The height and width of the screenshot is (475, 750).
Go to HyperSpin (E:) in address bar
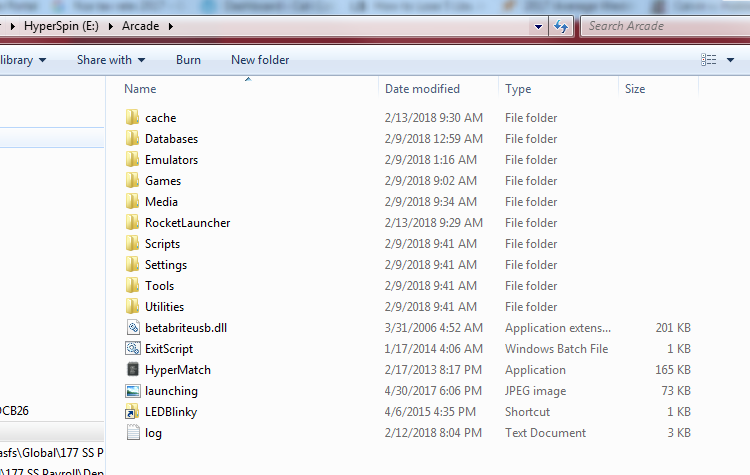point(61,26)
